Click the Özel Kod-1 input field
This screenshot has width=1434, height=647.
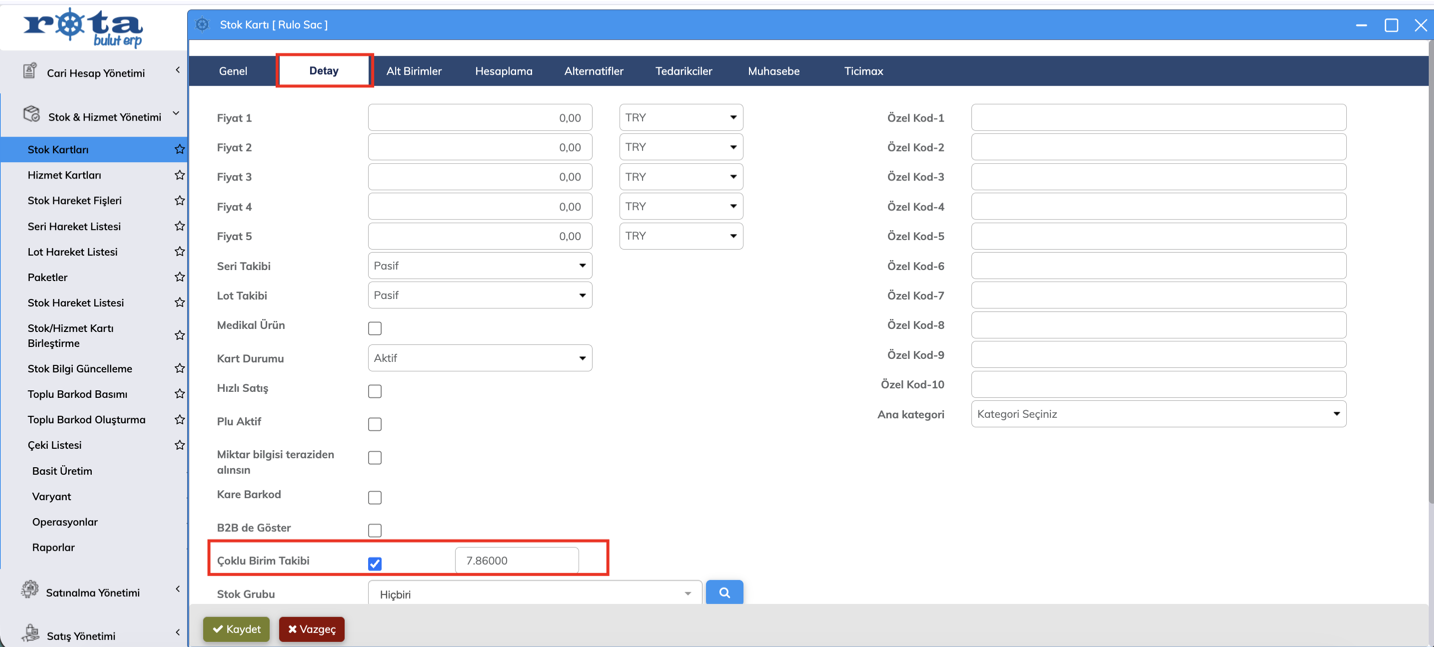point(1158,118)
